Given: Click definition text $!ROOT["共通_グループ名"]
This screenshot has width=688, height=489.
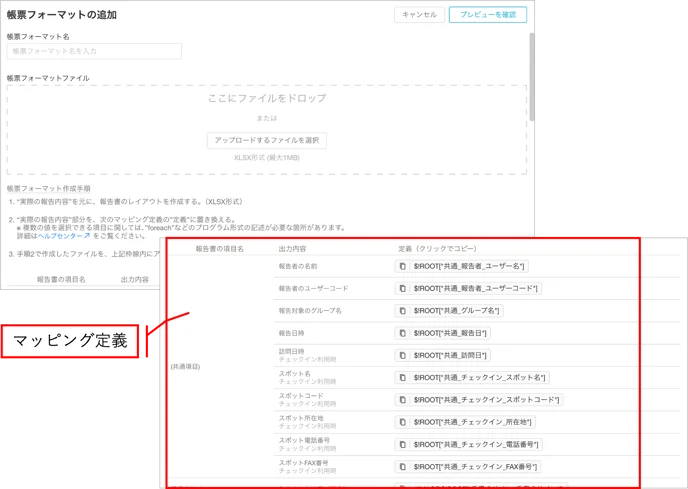Looking at the screenshot, I should (456, 311).
